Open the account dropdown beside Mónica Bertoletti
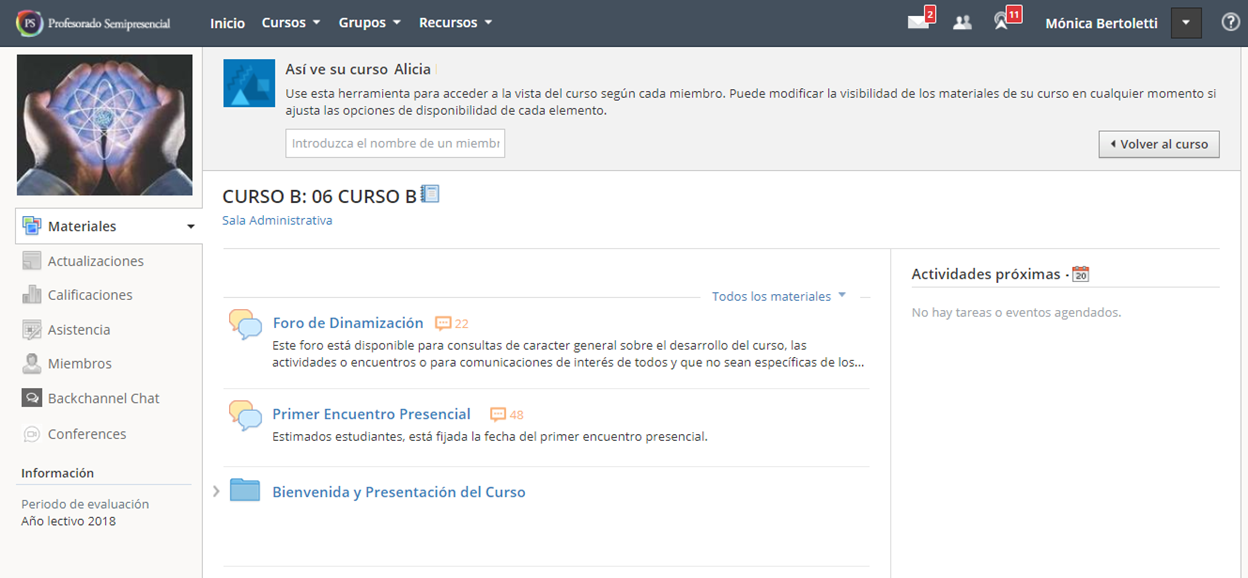Screen dimensions: 1248x578 (x=1186, y=21)
